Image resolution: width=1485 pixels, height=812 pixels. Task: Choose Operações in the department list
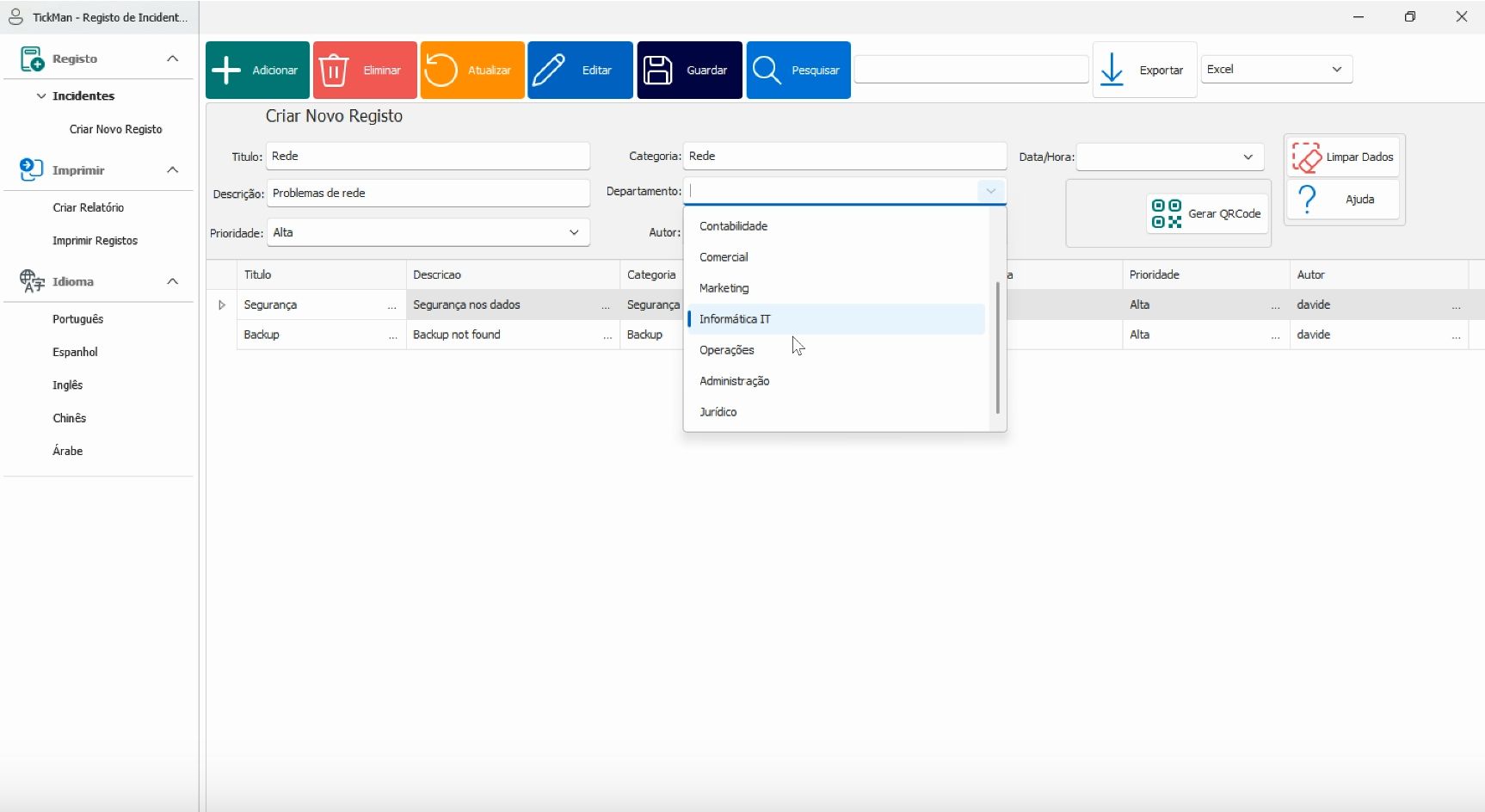727,350
